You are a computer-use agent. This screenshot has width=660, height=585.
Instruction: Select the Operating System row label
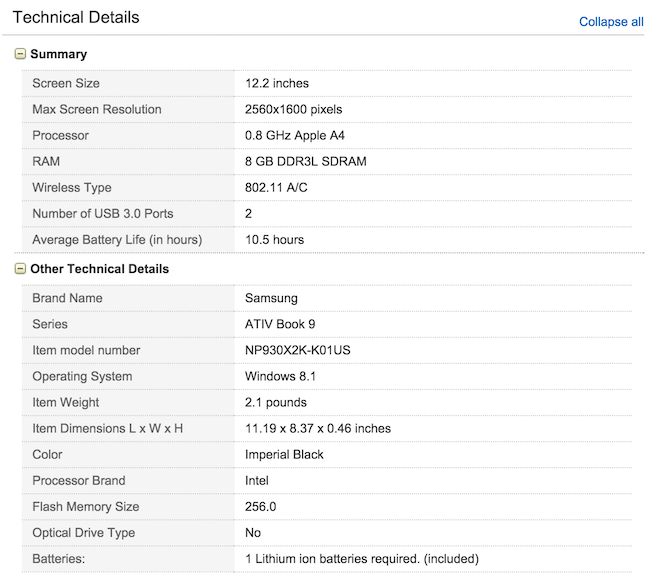click(x=82, y=376)
